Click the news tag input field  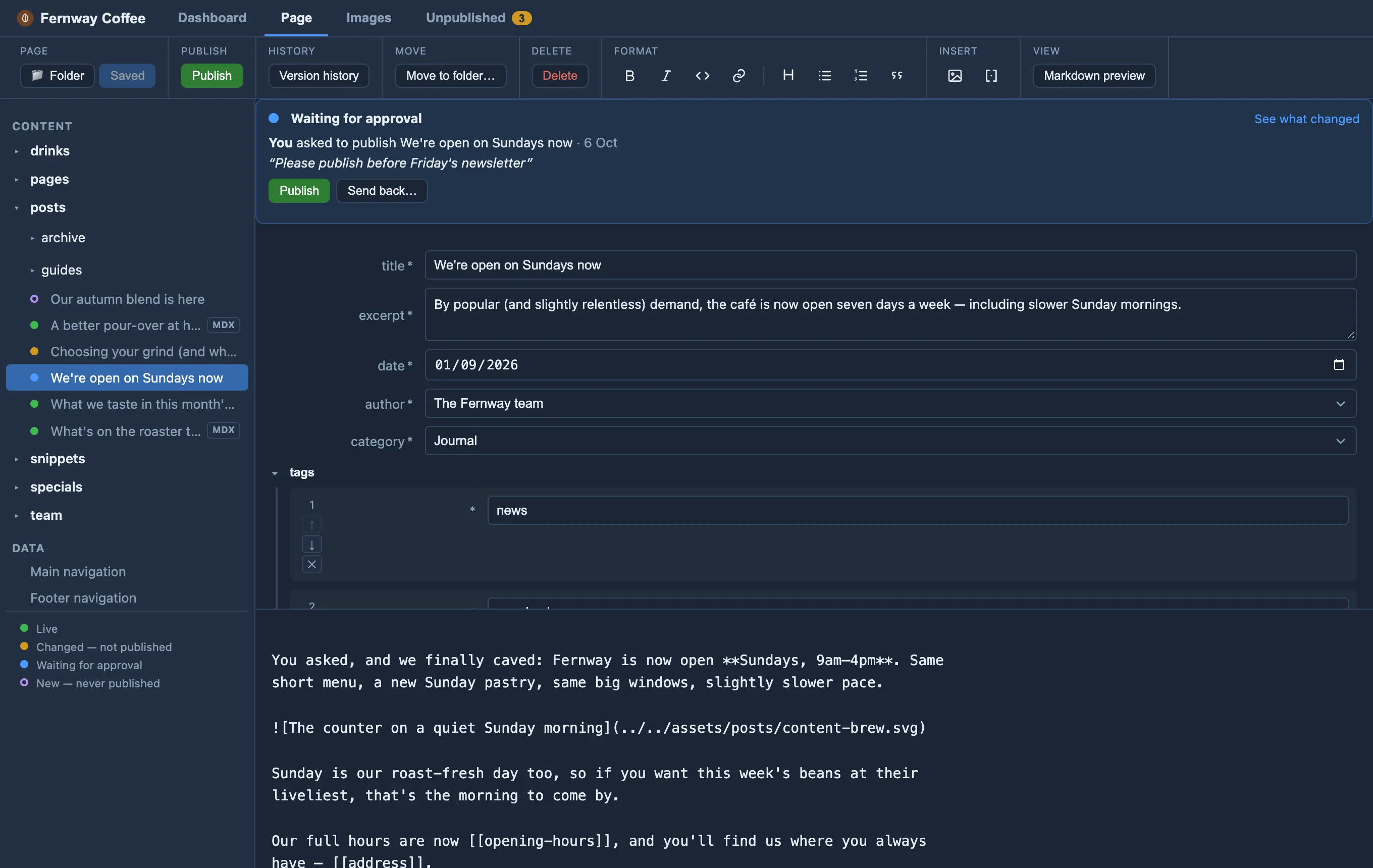pos(918,510)
